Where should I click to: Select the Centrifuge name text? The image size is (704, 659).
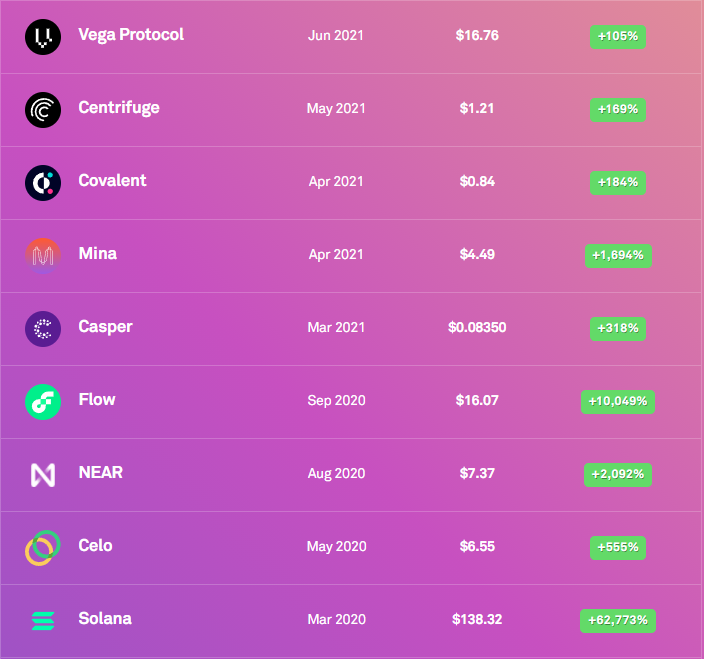[119, 108]
